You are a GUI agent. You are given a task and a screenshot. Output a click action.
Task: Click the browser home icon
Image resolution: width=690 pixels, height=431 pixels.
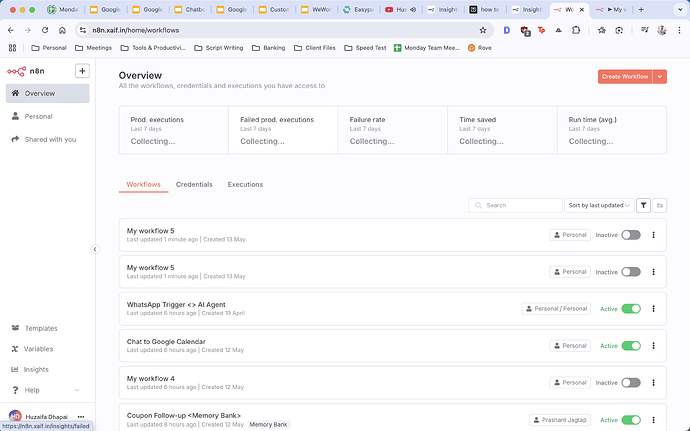pos(62,30)
